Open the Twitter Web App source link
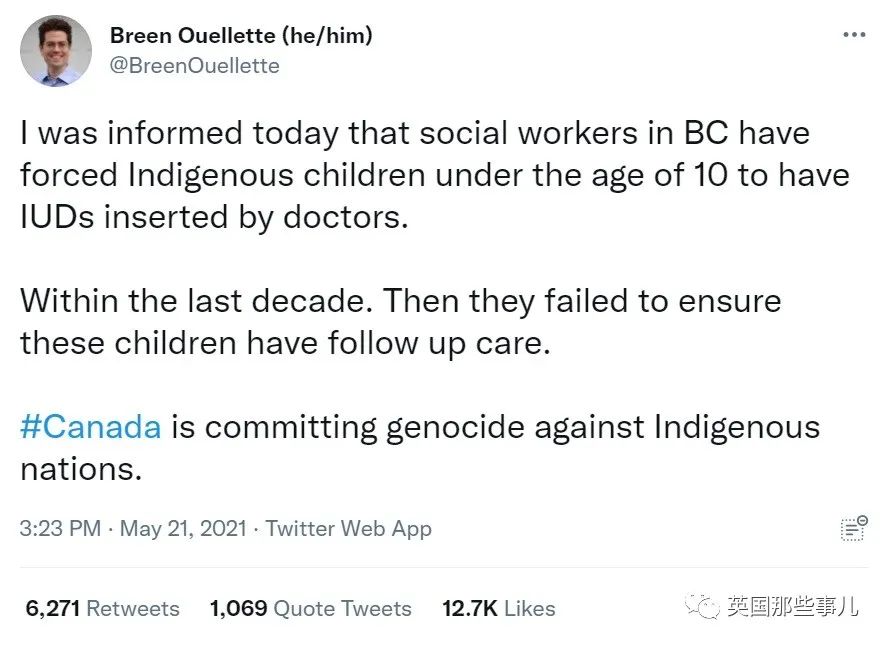 [348, 528]
